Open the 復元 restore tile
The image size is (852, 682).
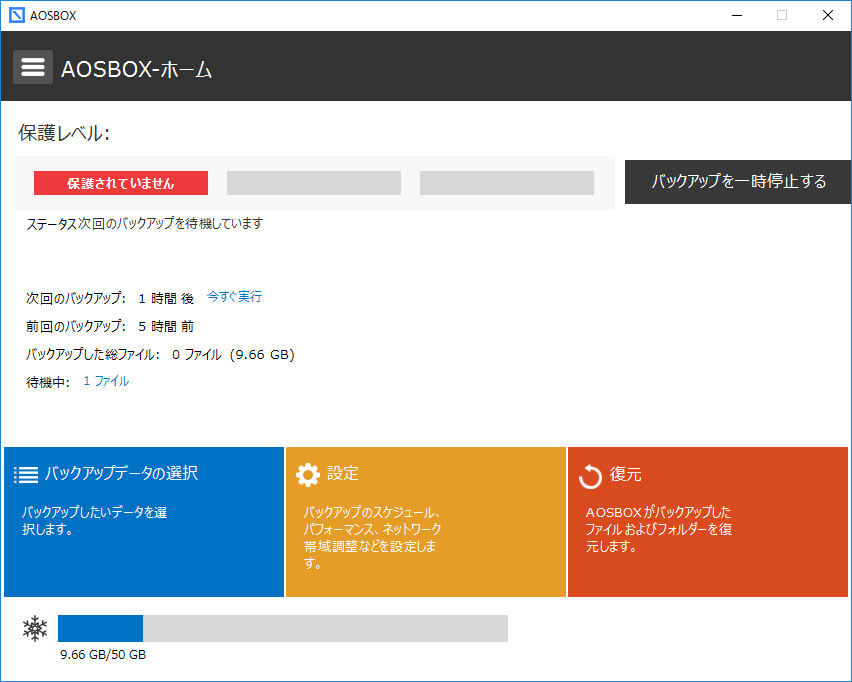[x=708, y=522]
